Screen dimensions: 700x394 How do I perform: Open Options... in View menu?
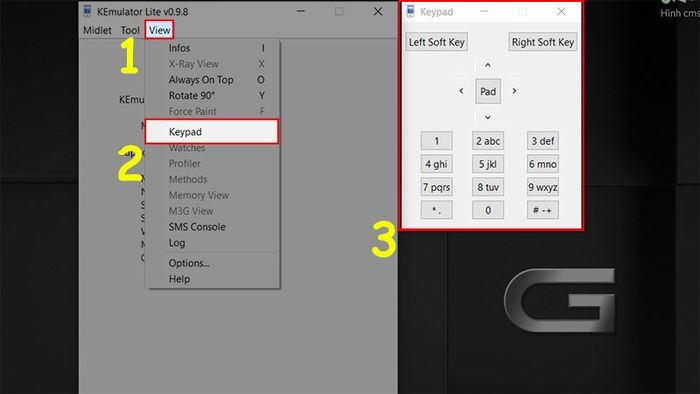click(x=212, y=263)
